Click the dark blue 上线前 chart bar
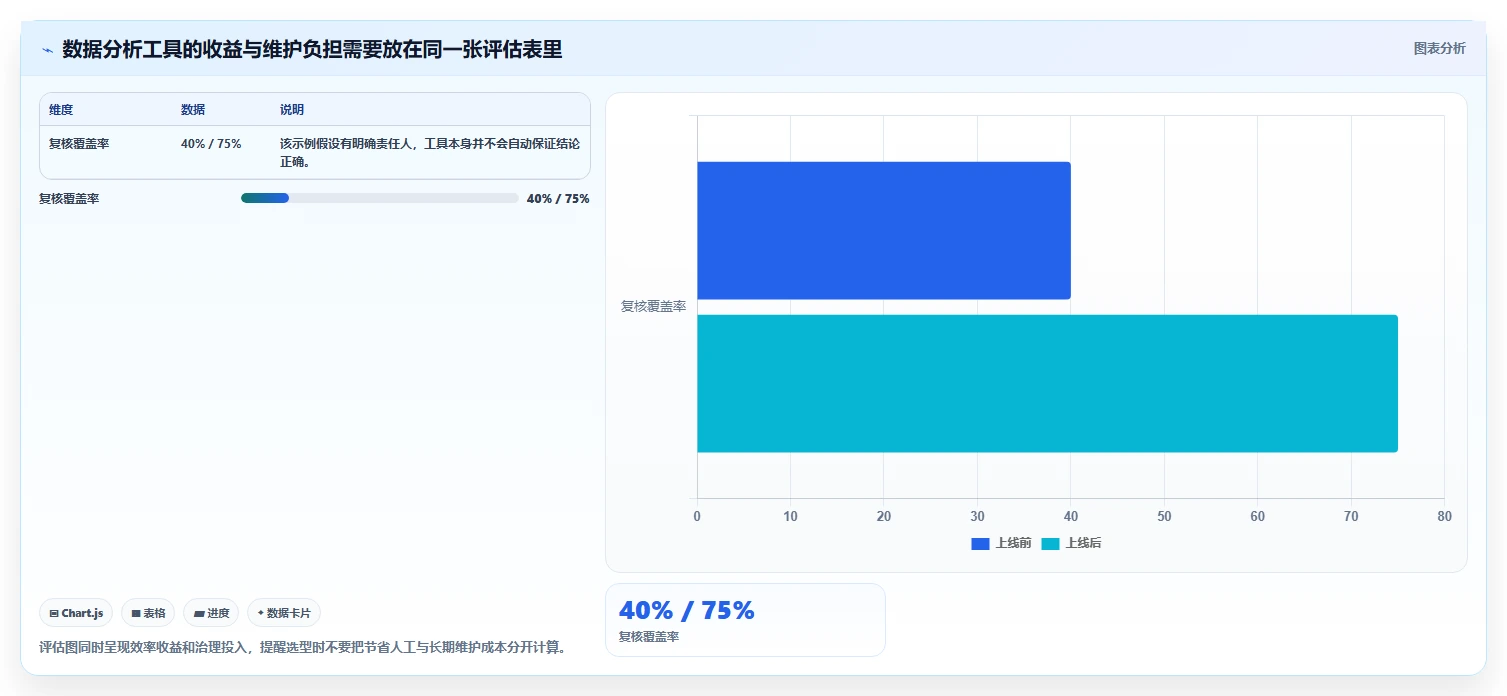The width and height of the screenshot is (1507, 696). pos(883,230)
